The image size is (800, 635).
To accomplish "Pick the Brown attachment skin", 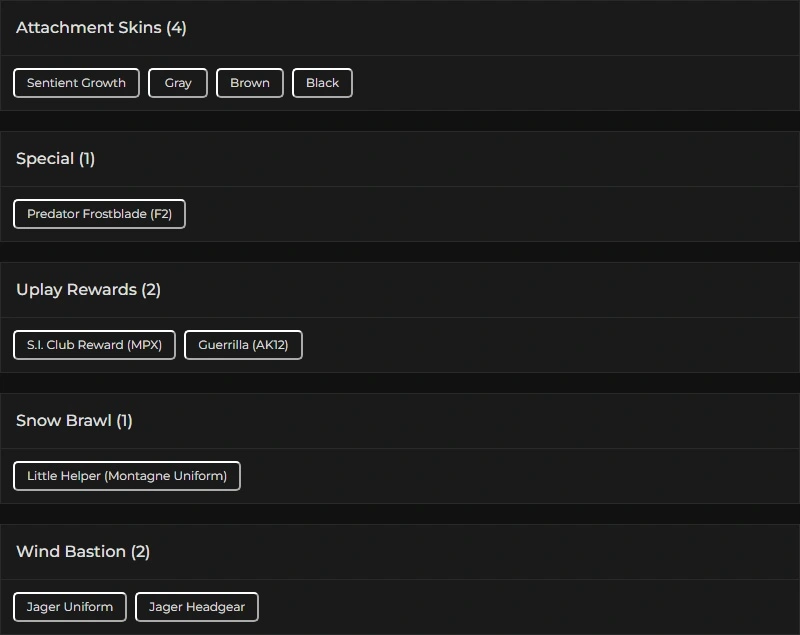I will point(250,83).
